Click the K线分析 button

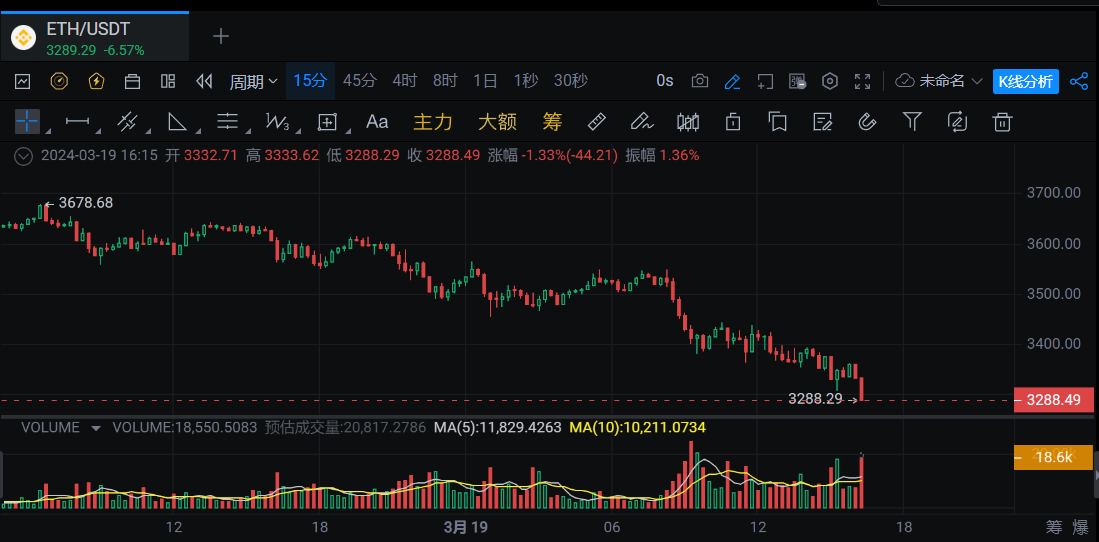[1025, 81]
